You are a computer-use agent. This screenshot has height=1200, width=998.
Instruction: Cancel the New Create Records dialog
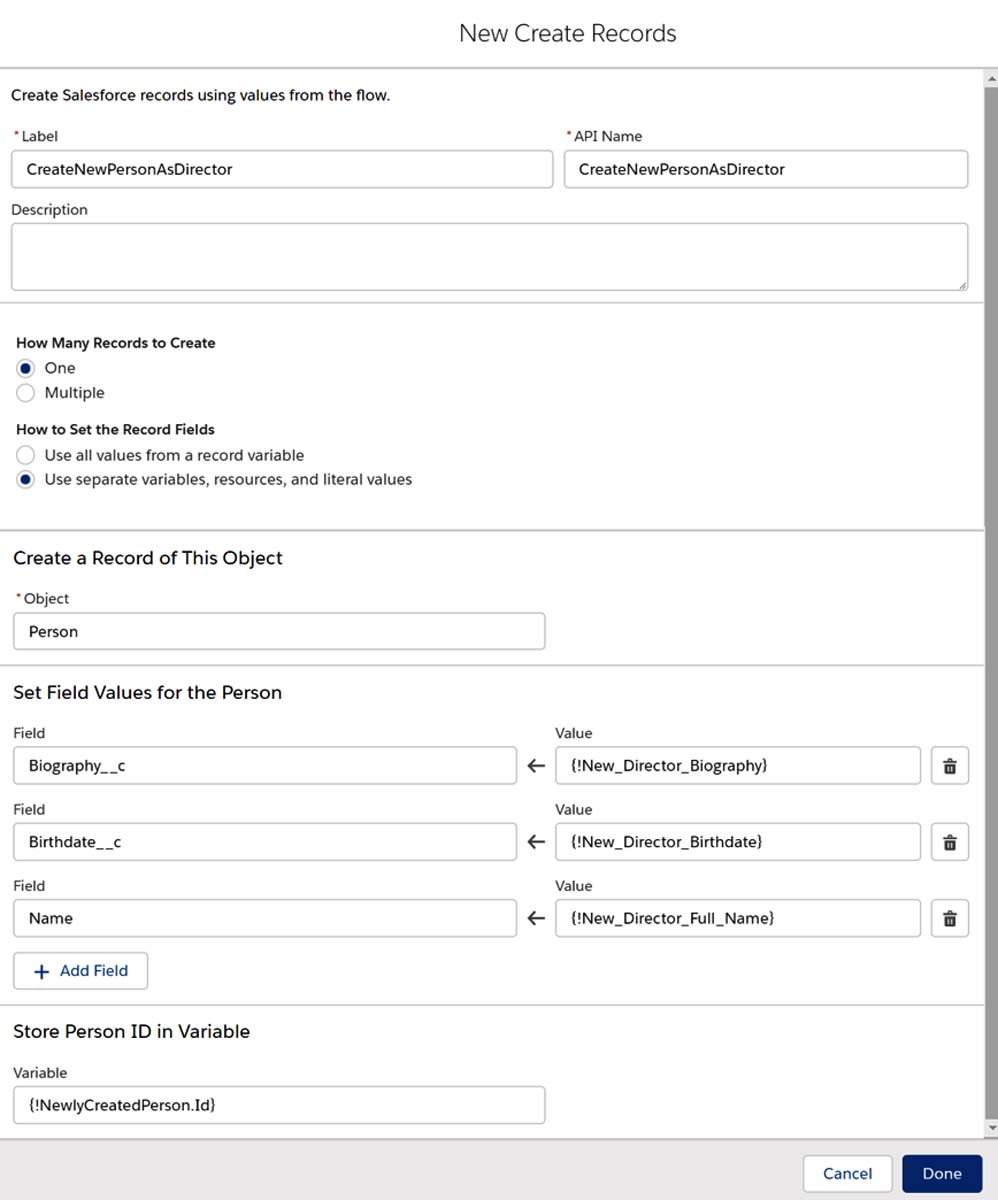tap(847, 1173)
